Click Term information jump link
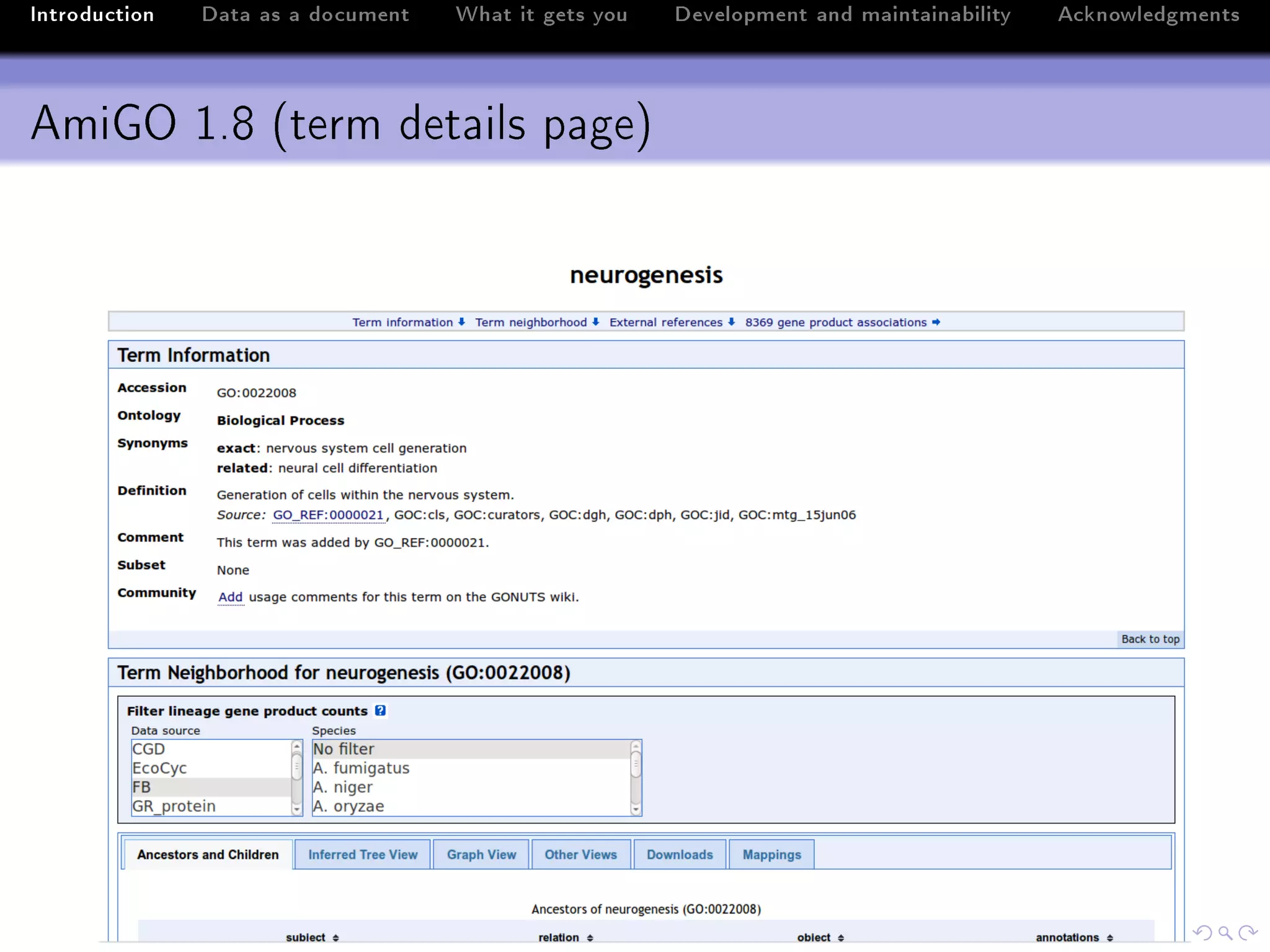Screen dimensions: 1270x952 pos(402,322)
